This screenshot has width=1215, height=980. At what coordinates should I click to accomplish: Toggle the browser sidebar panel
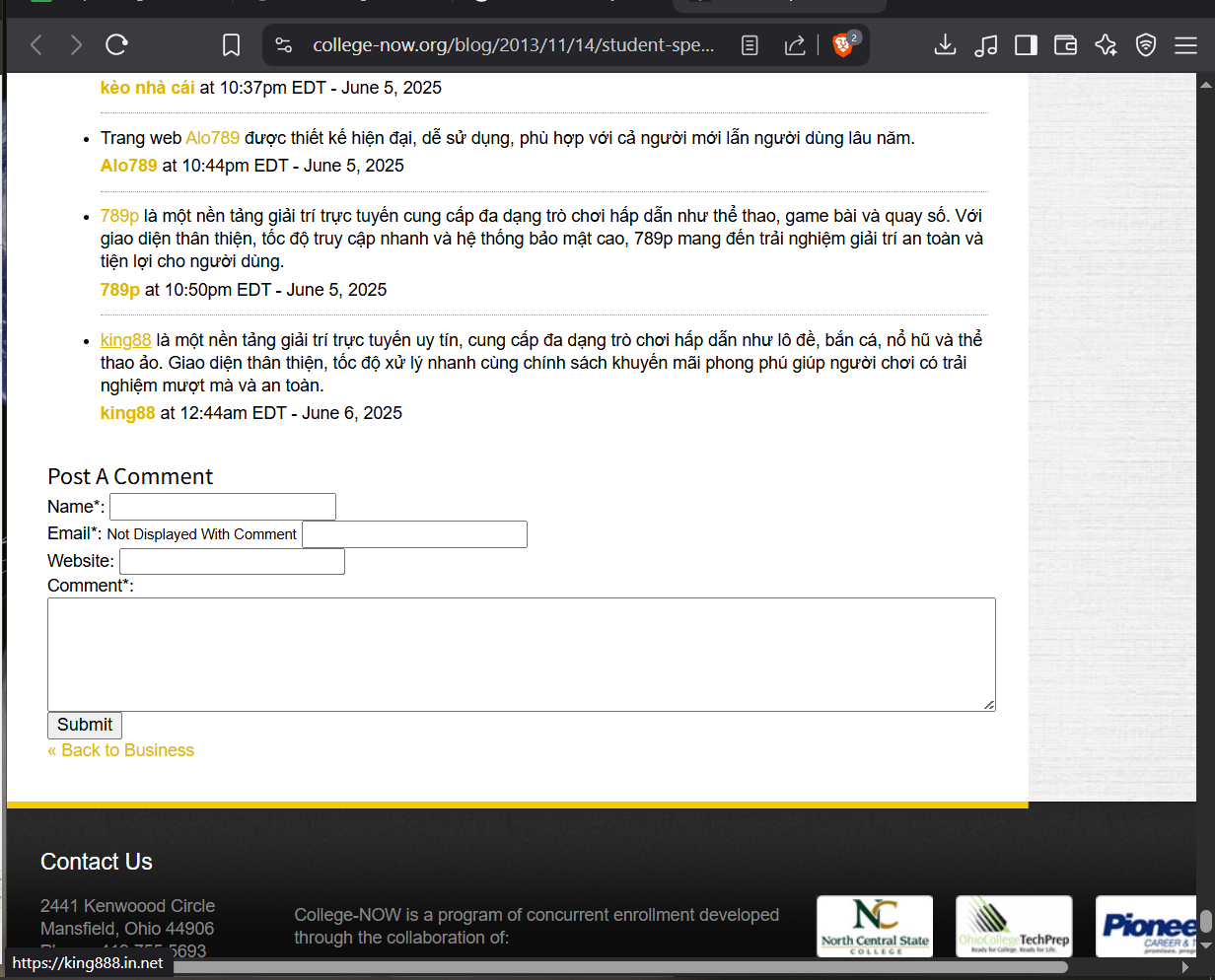click(1026, 45)
